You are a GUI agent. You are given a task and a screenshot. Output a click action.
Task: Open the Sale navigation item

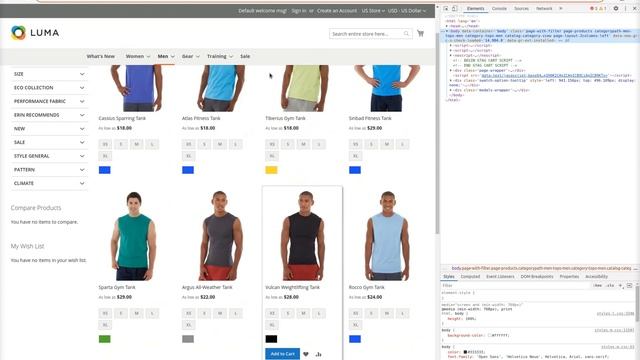pos(245,56)
